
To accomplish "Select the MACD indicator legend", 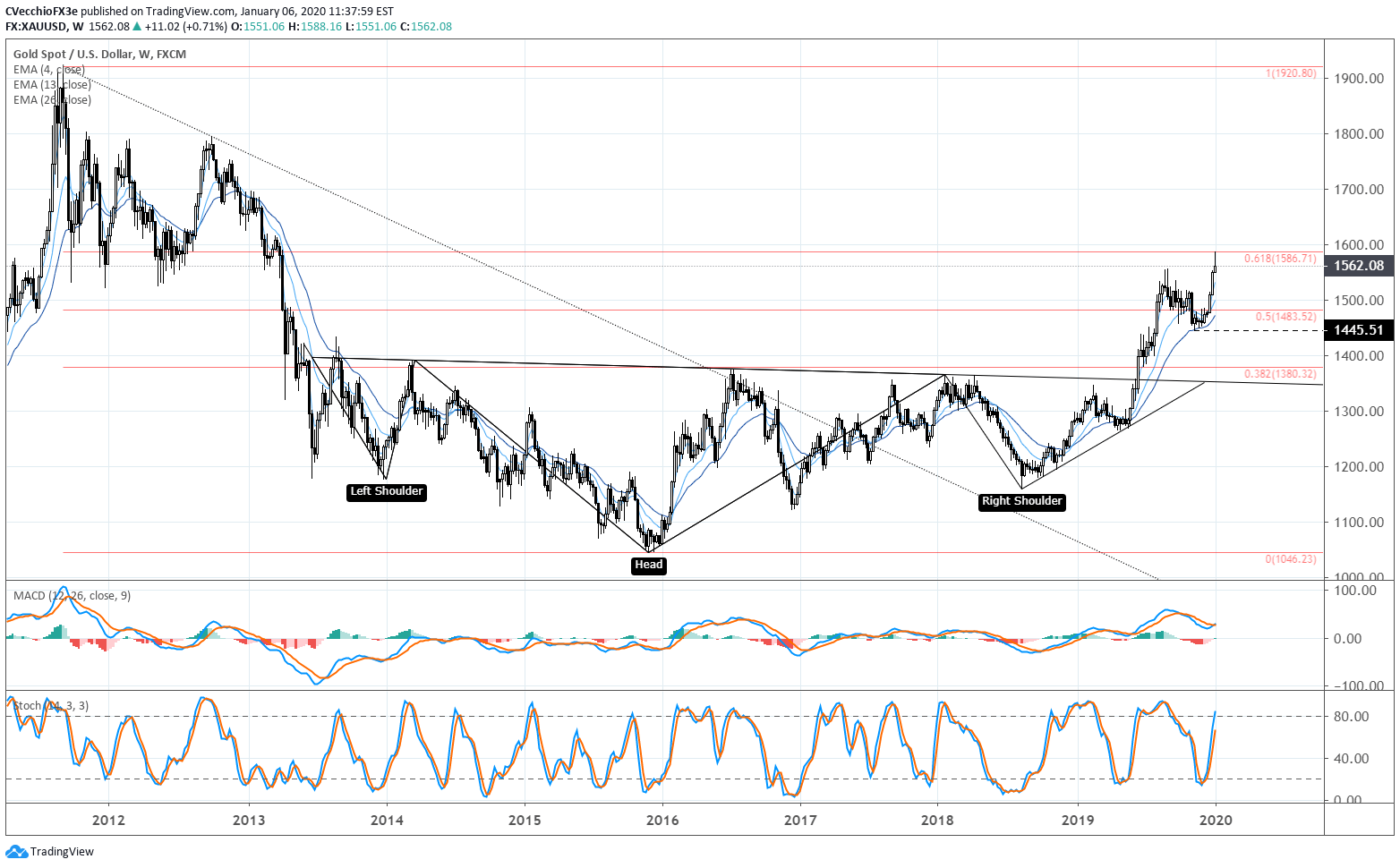I will tap(72, 596).
